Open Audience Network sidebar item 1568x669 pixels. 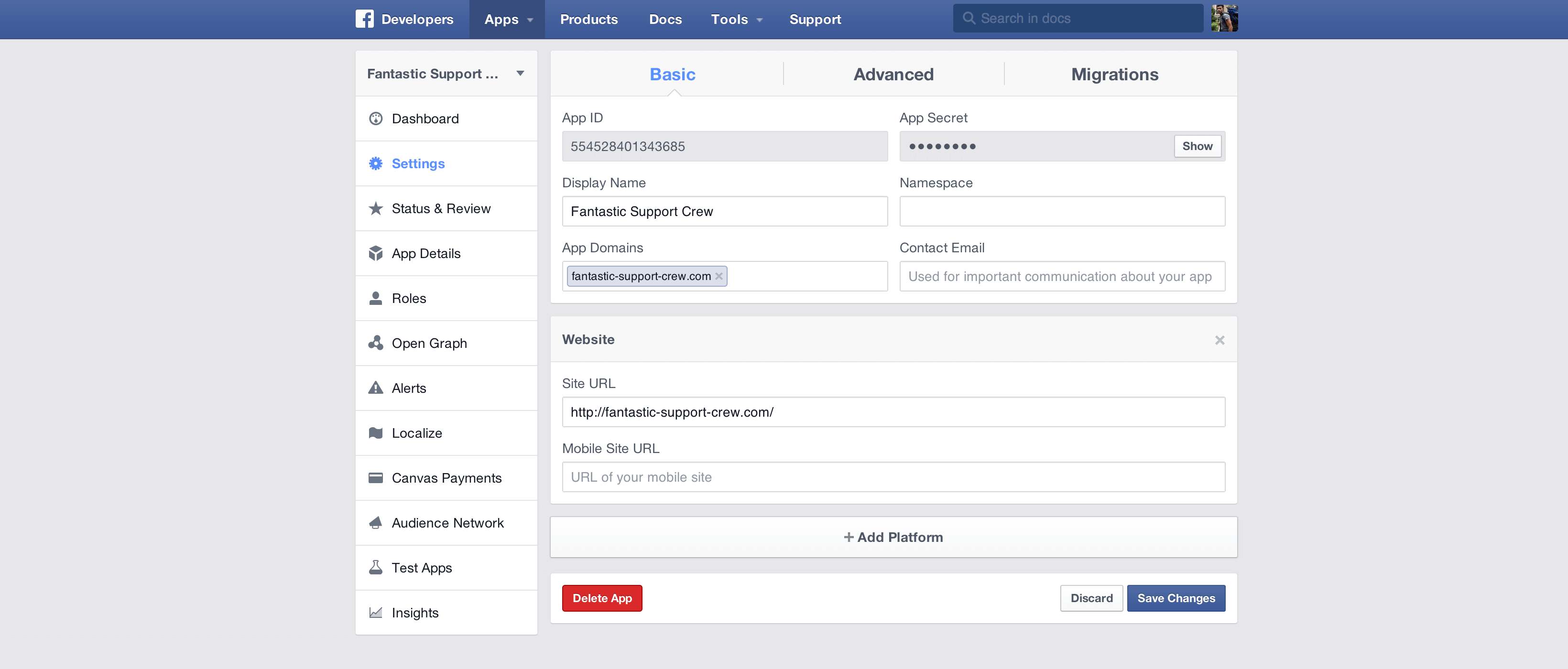click(446, 522)
